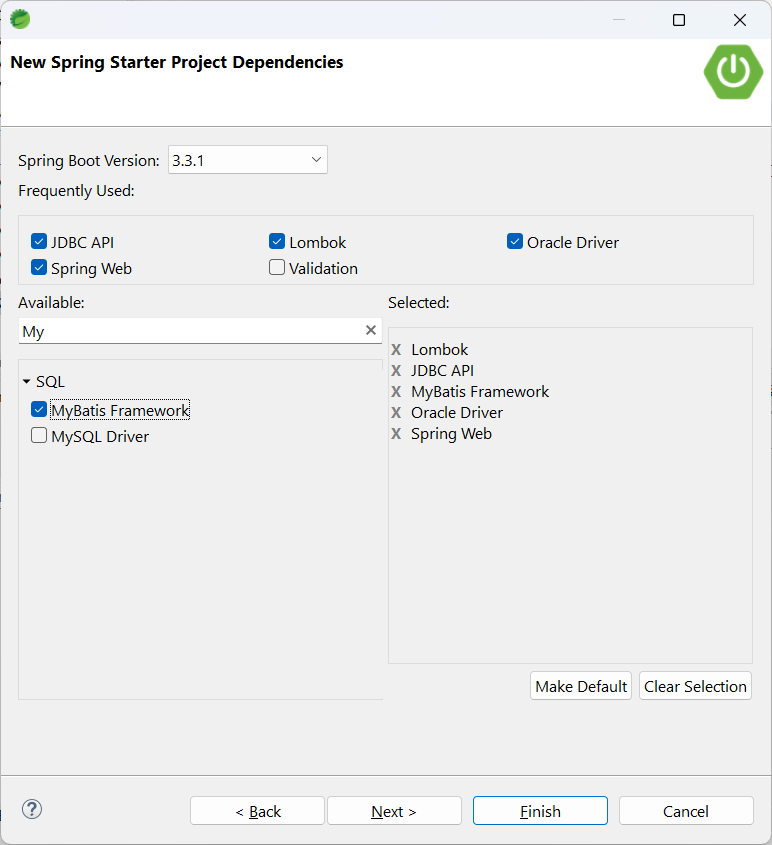Cancel the dialog
The width and height of the screenshot is (772, 845).
click(686, 811)
